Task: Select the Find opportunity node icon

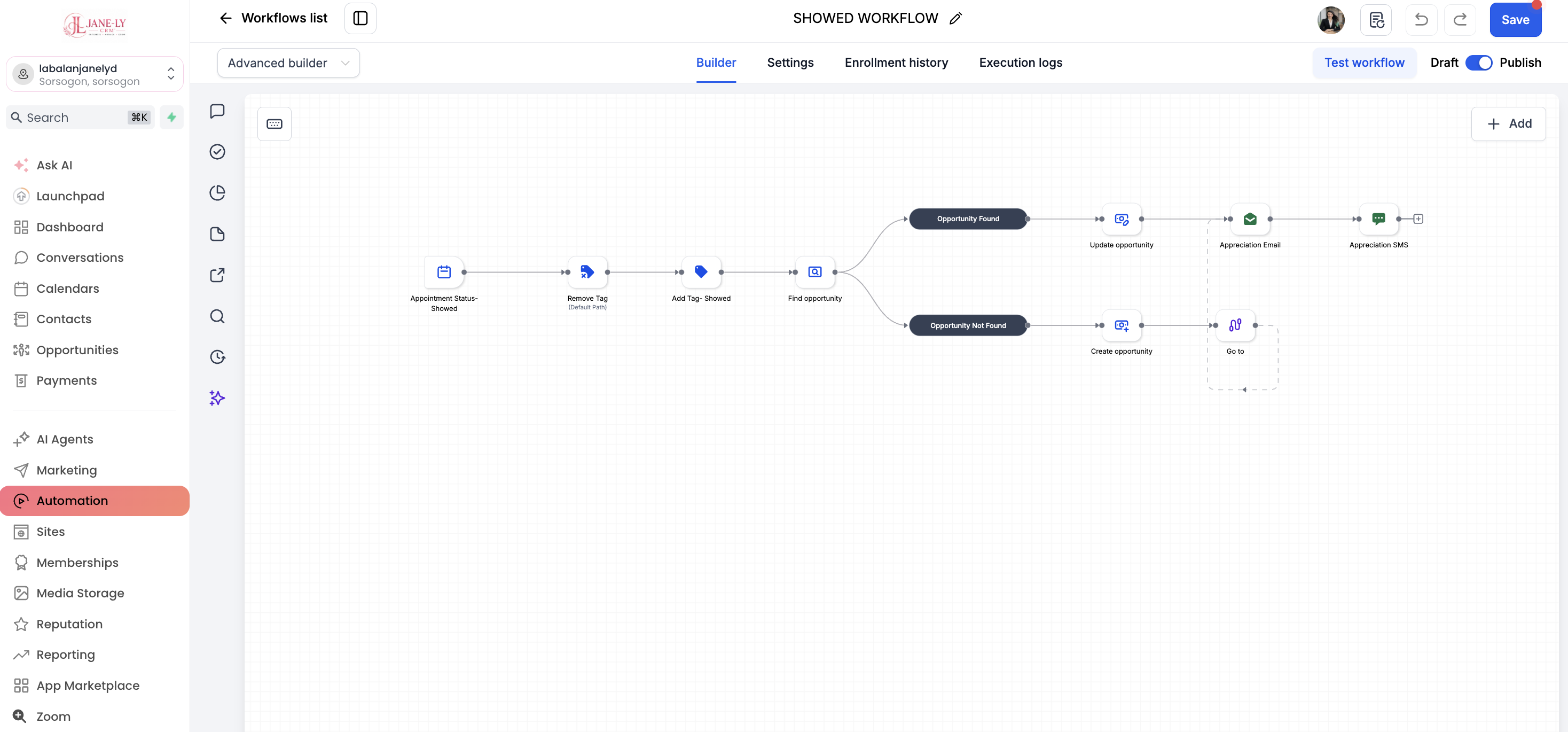Action: click(x=814, y=271)
